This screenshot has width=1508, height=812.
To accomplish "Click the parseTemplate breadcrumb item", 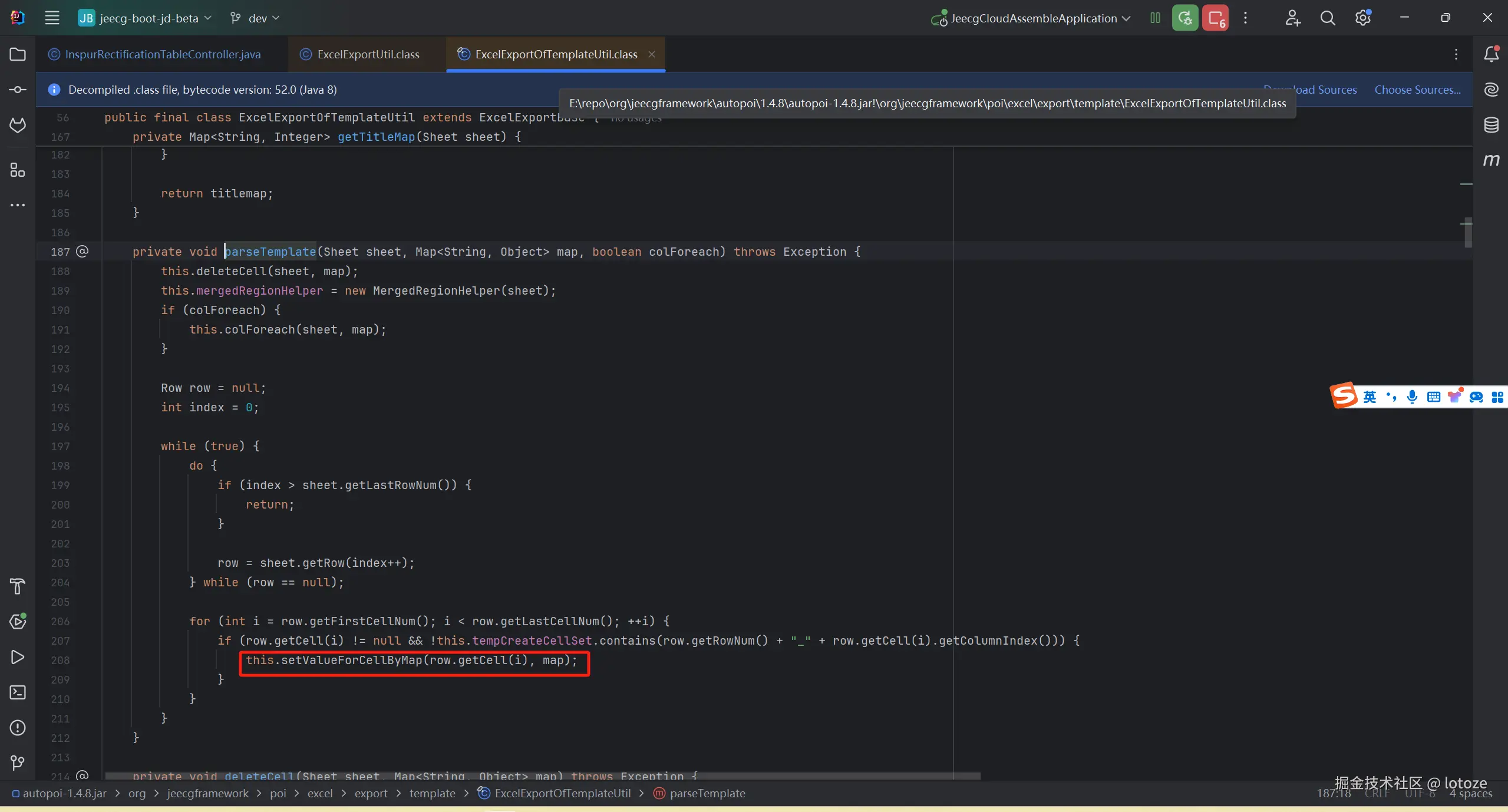I will (707, 793).
